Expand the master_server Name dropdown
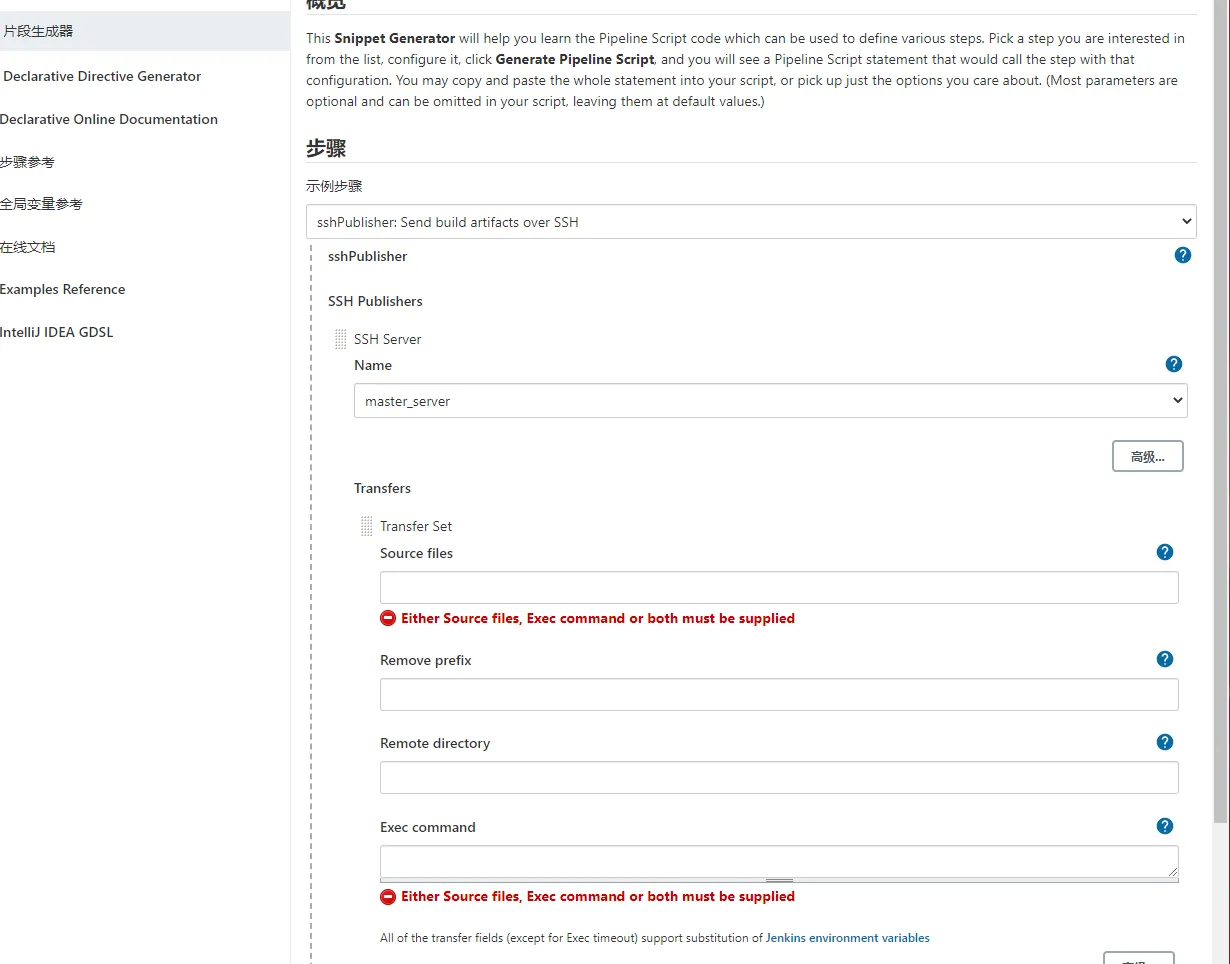The width and height of the screenshot is (1230, 964). (770, 401)
